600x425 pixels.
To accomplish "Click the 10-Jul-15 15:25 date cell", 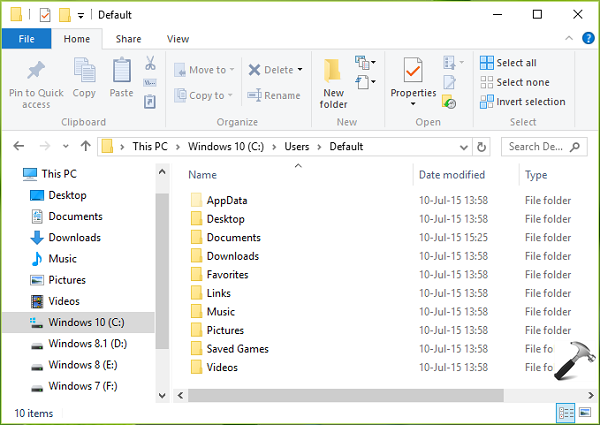I will pos(453,238).
